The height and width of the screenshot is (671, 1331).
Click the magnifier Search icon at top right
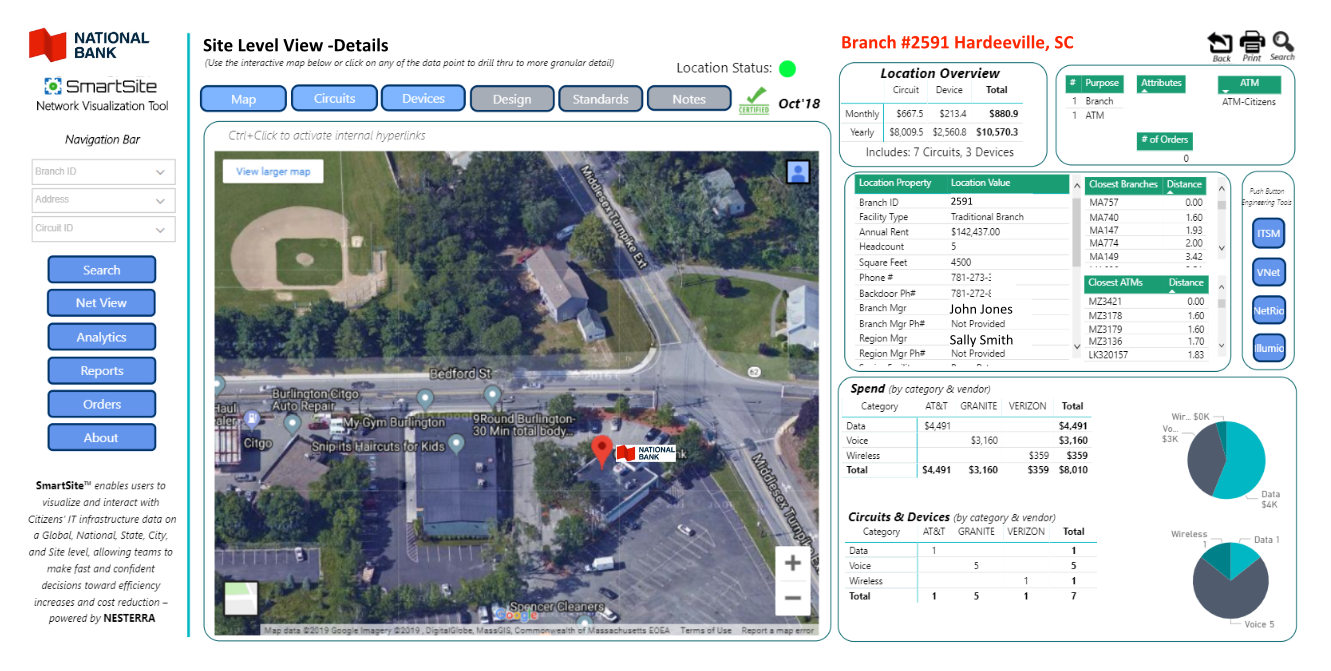1283,42
